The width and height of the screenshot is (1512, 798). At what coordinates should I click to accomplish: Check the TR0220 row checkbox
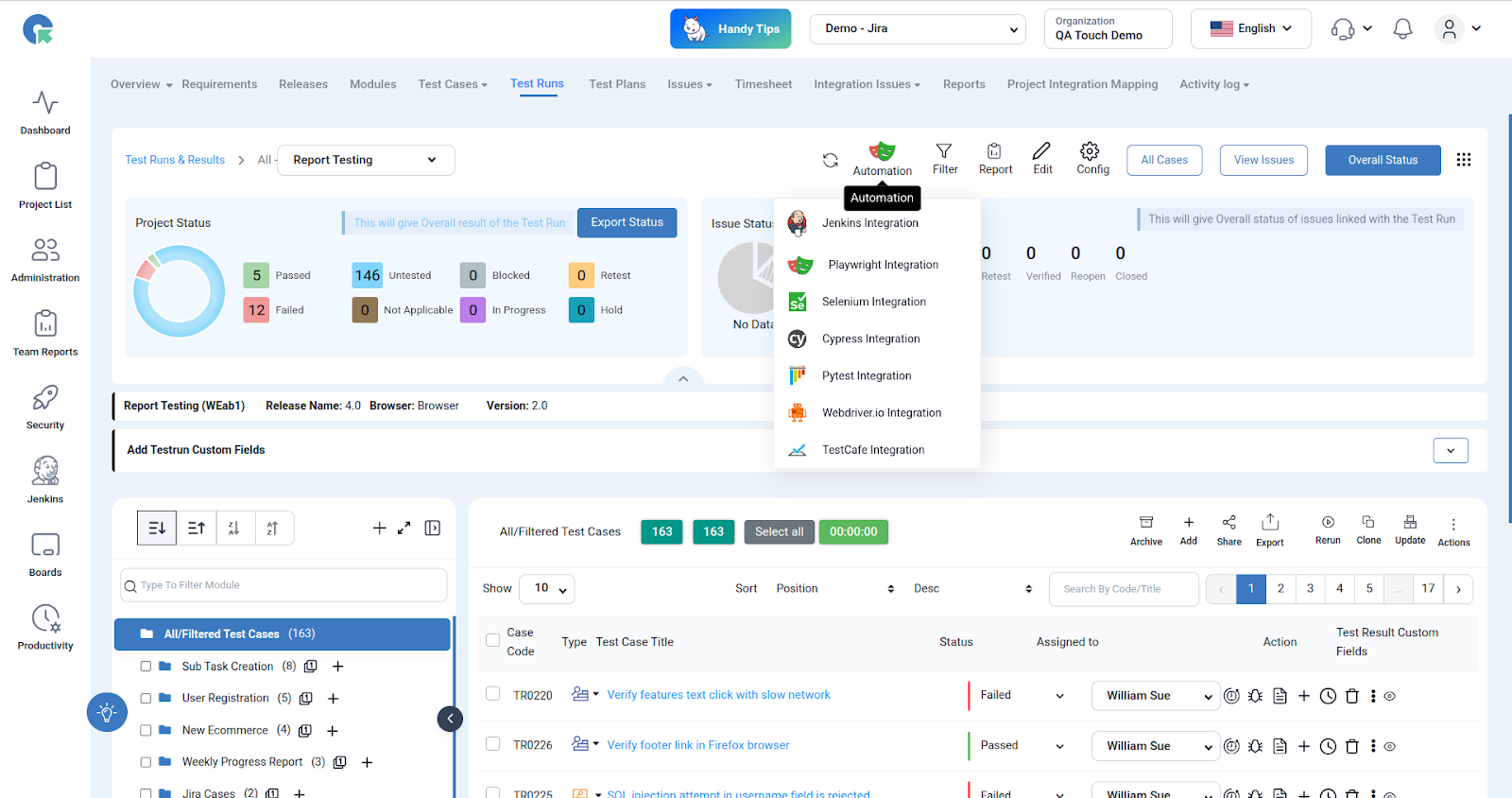point(492,693)
